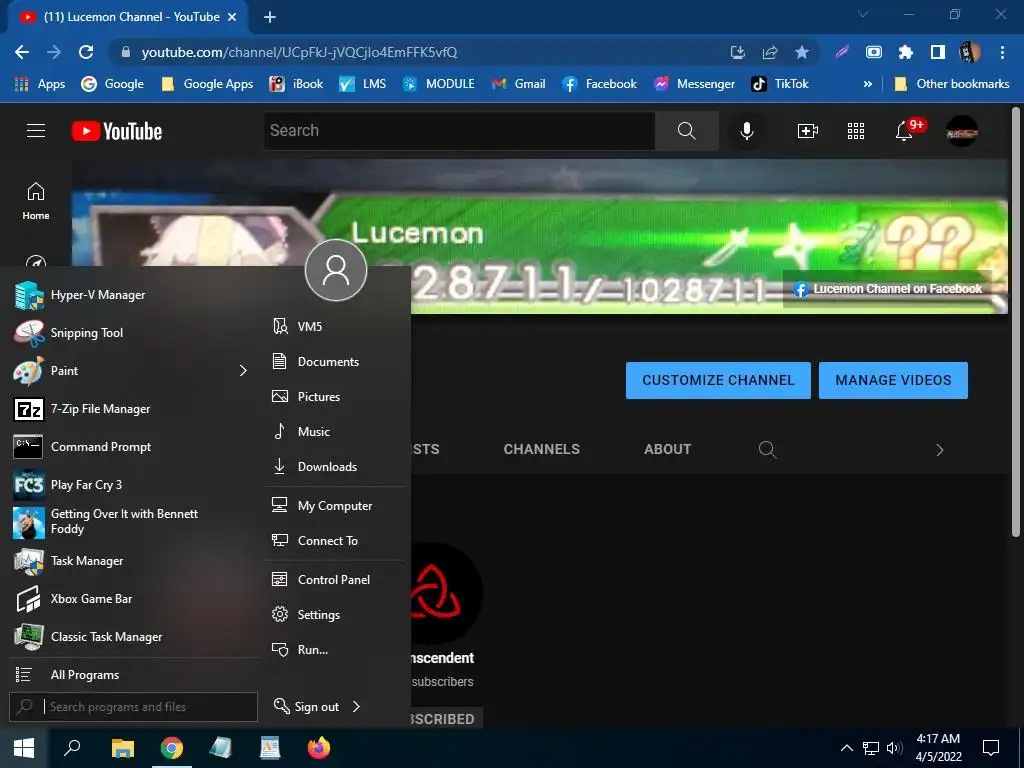
Task: Open Settings from Start menu
Action: pyautogui.click(x=336, y=615)
